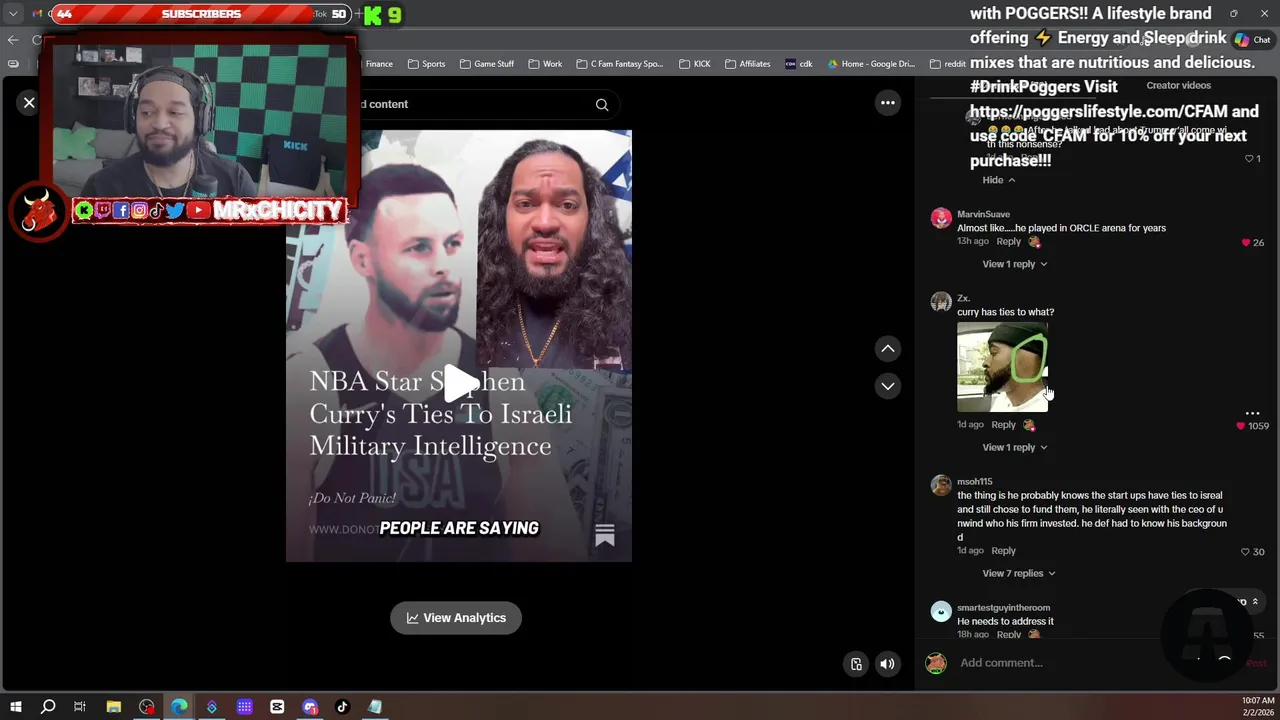Play the paused Stephen Curry video

click(x=459, y=384)
